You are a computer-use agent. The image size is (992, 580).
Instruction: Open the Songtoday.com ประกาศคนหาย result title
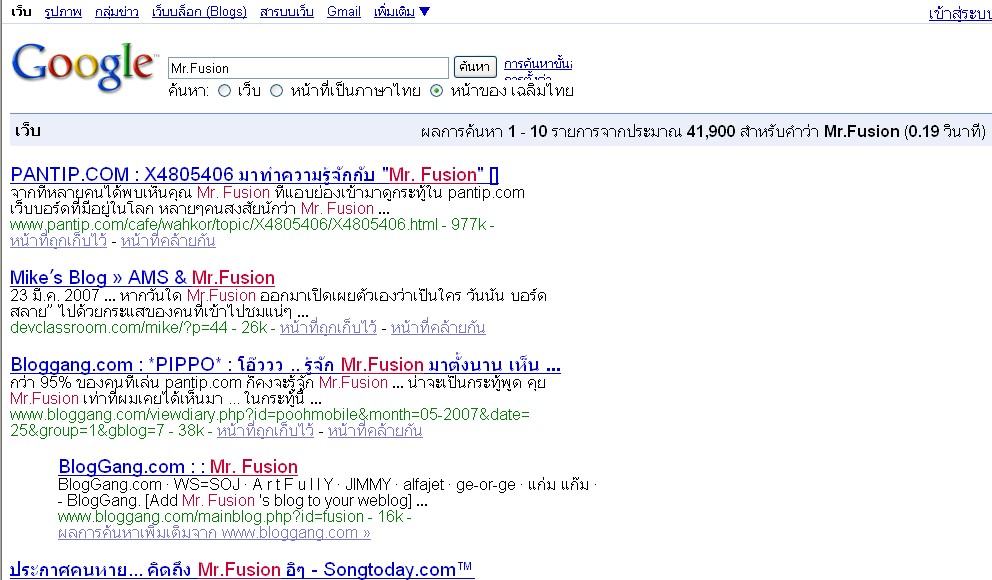pos(242,569)
